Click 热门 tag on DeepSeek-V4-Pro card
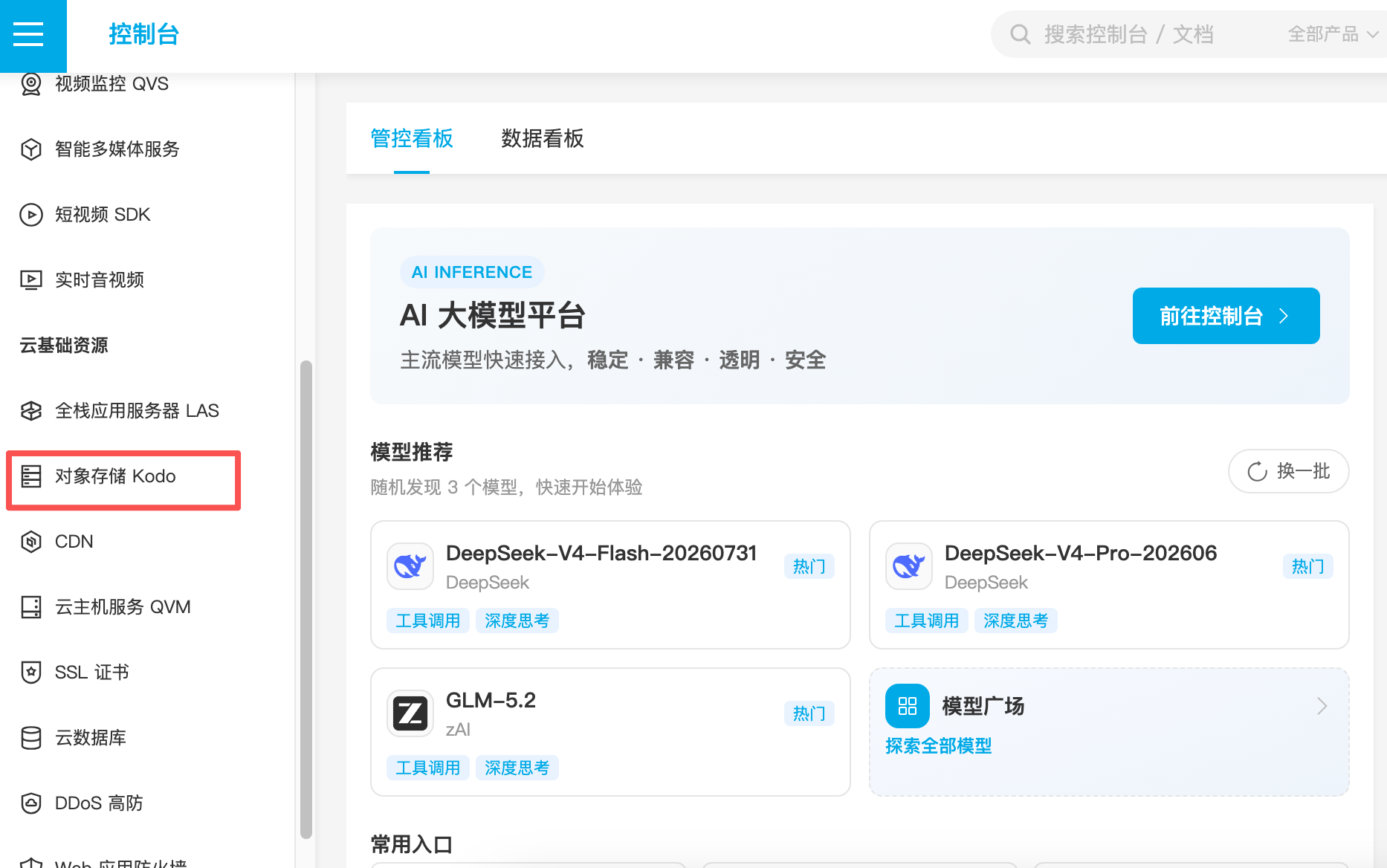Screen dimensions: 1387x868 (1307, 566)
